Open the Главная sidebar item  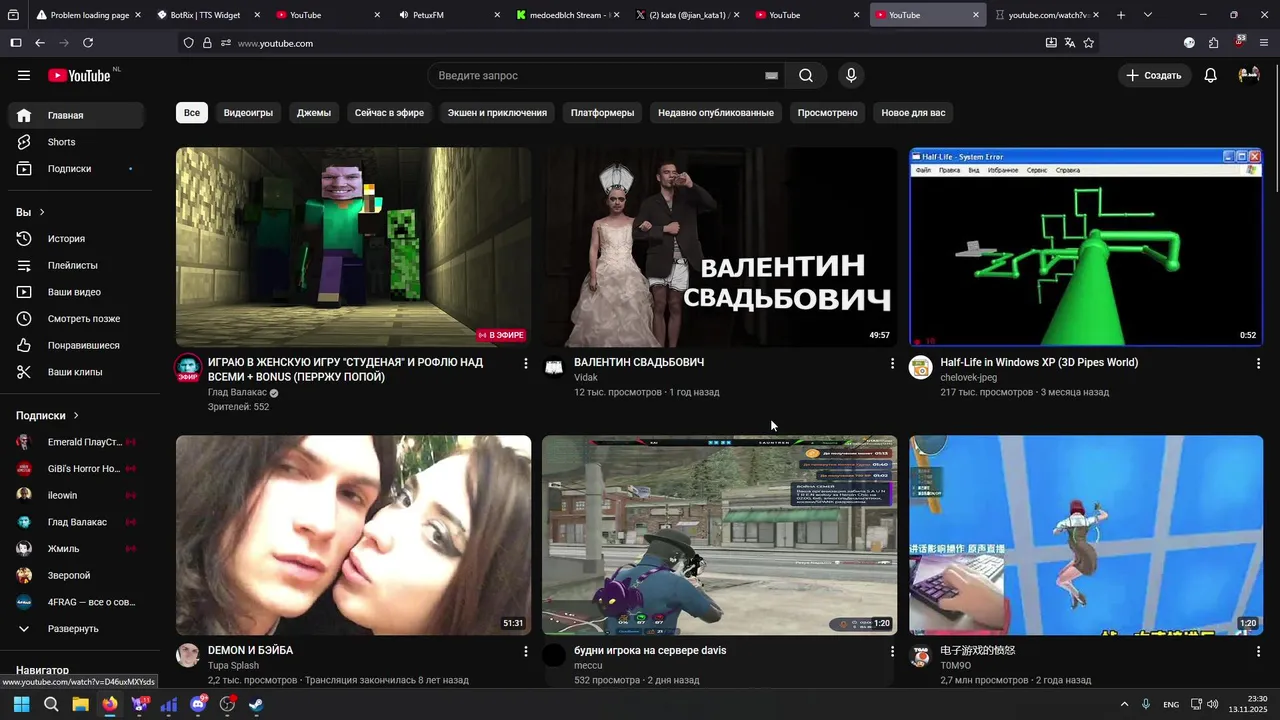click(x=77, y=115)
